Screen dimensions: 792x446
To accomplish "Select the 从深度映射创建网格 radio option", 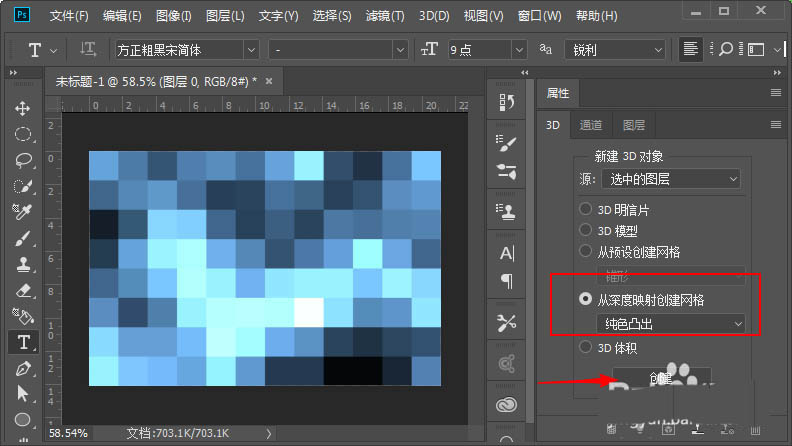I will [585, 299].
